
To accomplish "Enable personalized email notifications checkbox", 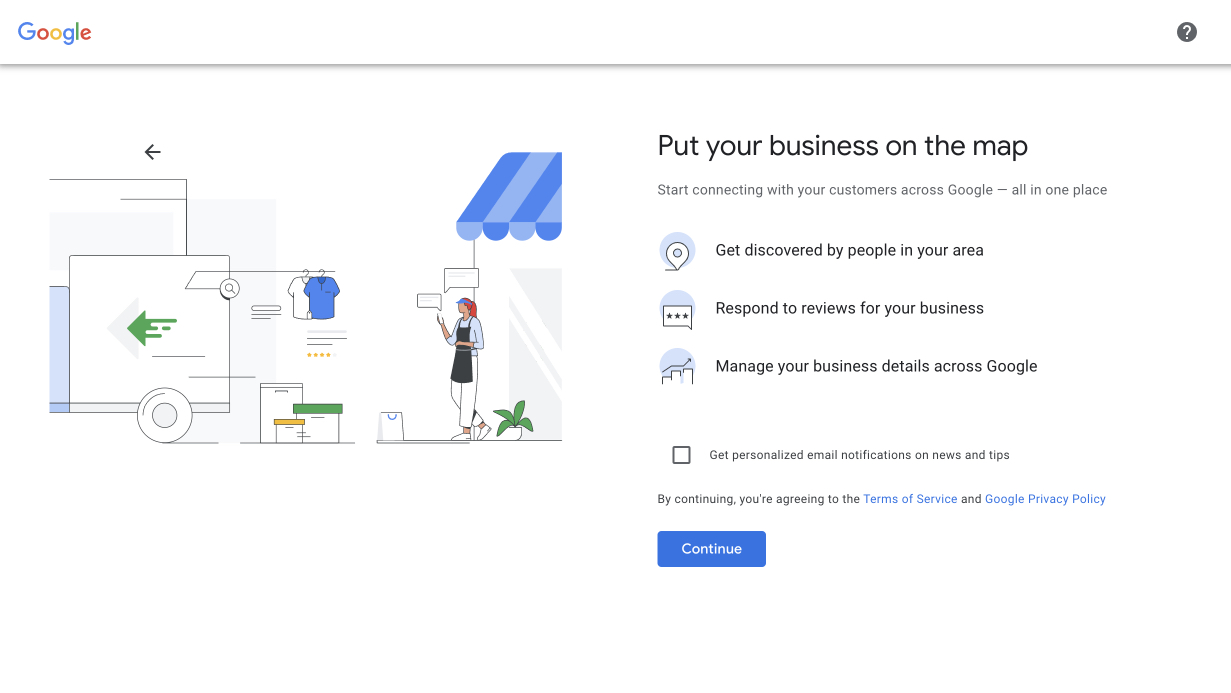I will (x=681, y=455).
